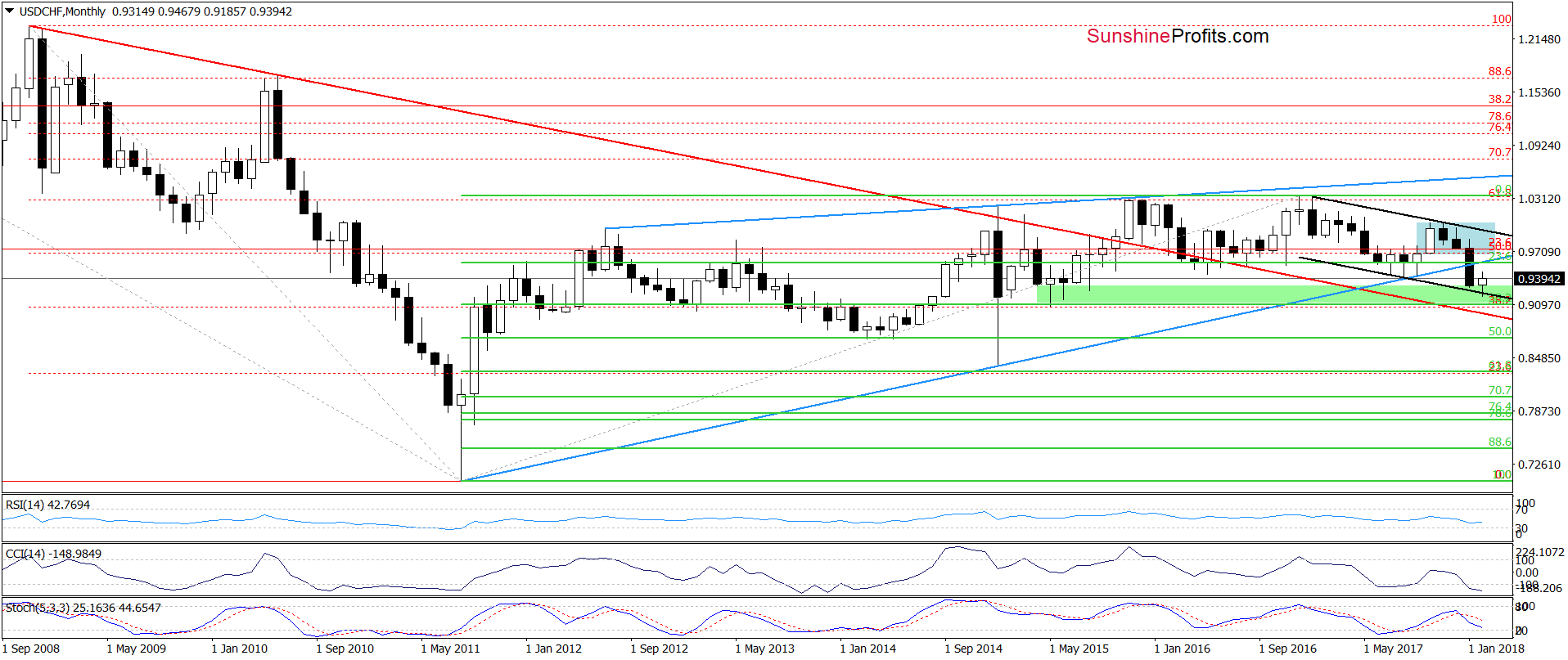This screenshot has width=1568, height=660.
Task: Click the SunshineProfits.com label
Action: click(x=1178, y=36)
